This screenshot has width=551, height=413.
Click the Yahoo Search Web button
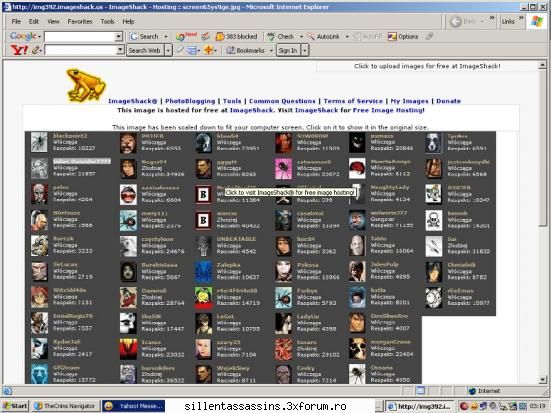(144, 50)
